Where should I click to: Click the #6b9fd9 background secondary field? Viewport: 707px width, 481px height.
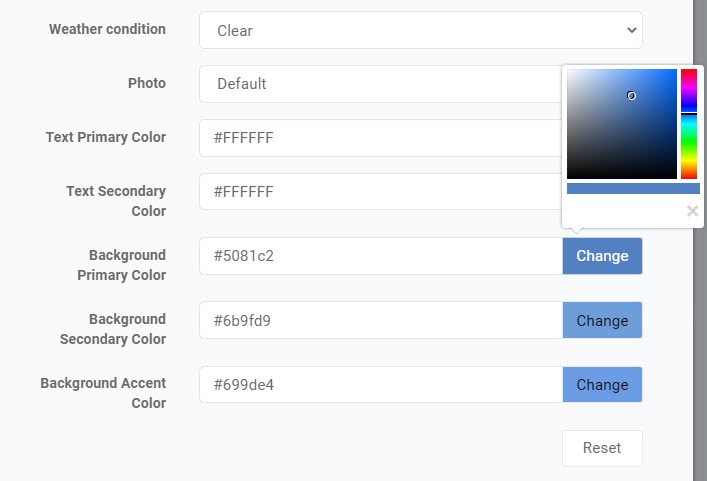click(381, 321)
